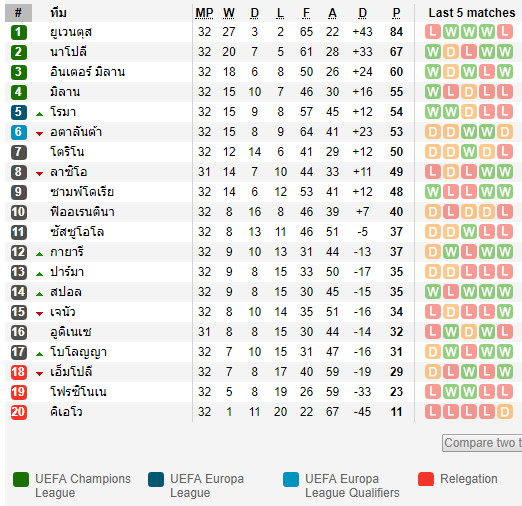Click the # rank column header

pos(18,13)
